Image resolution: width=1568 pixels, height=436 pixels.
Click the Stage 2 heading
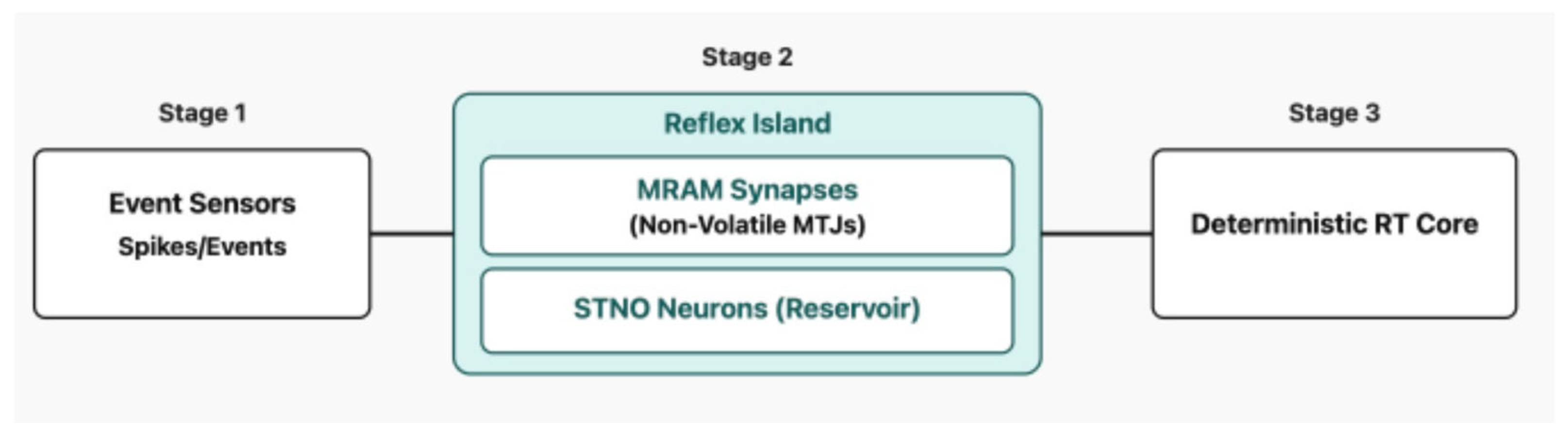[747, 57]
